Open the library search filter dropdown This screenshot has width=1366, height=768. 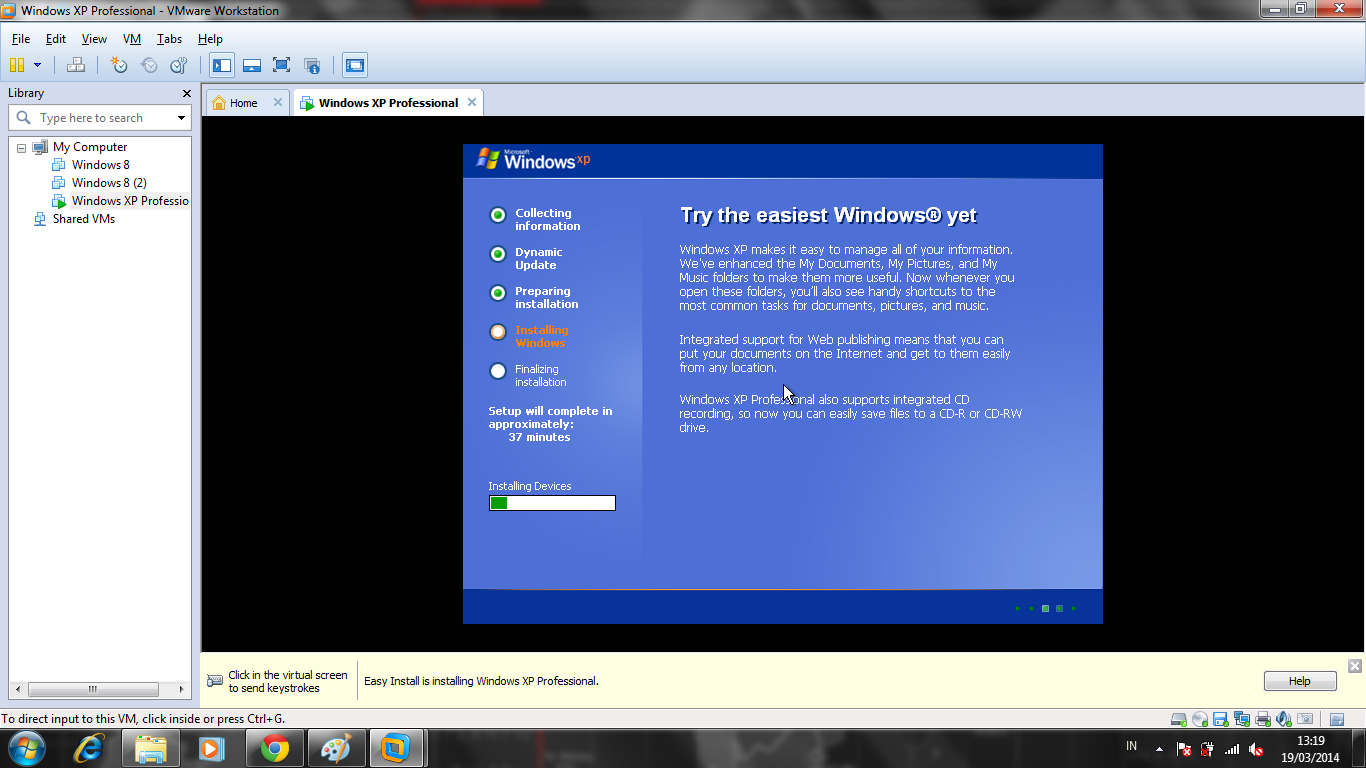(181, 118)
